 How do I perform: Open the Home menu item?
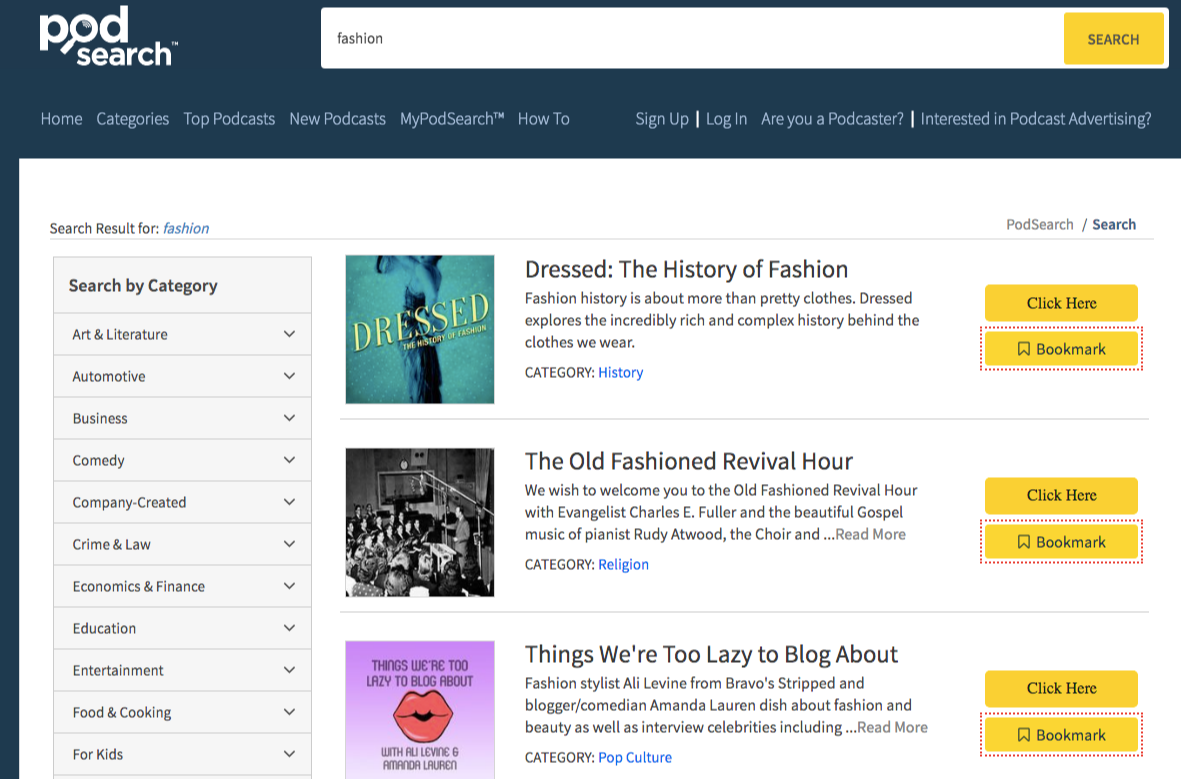[61, 119]
